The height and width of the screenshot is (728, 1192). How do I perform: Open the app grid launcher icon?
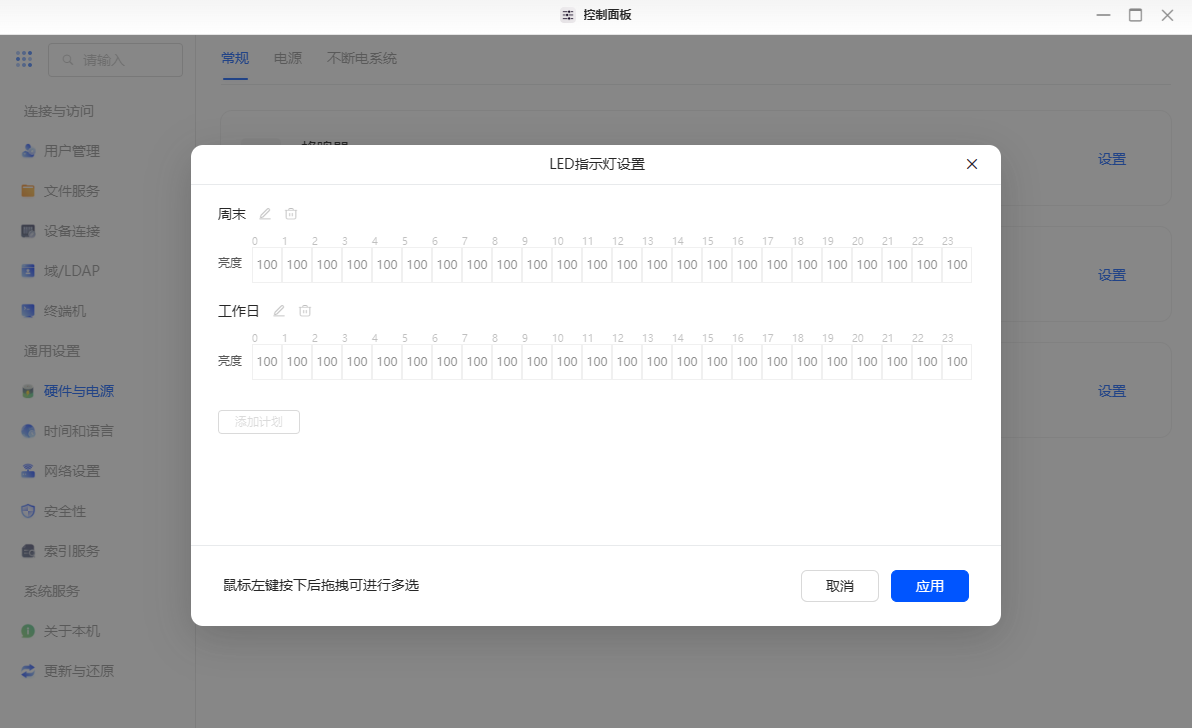click(x=24, y=59)
